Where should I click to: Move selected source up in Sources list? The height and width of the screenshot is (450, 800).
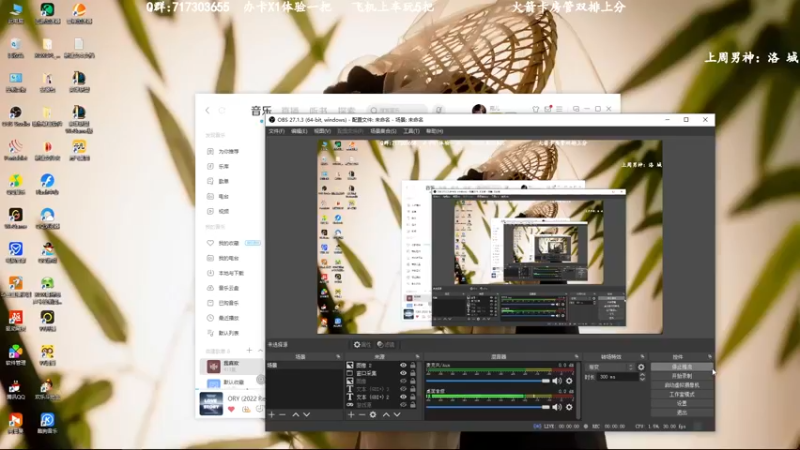pyautogui.click(x=386, y=415)
